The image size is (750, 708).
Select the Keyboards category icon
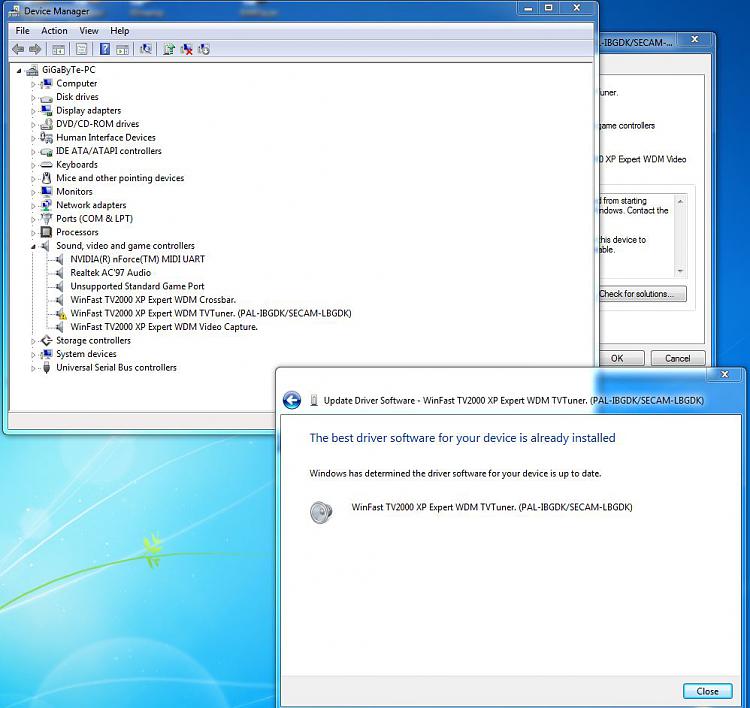pos(46,165)
